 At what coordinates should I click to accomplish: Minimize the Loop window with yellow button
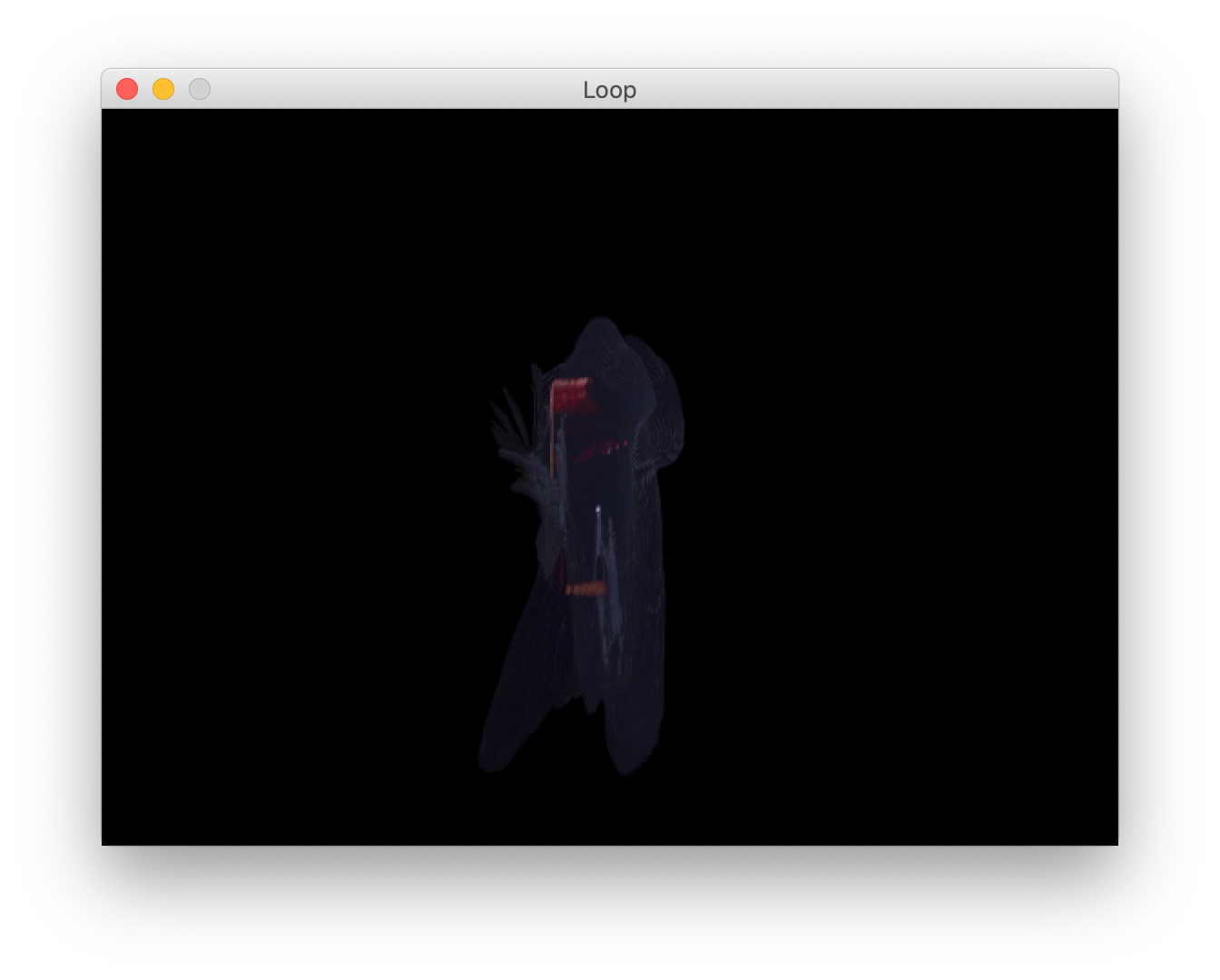click(x=163, y=89)
